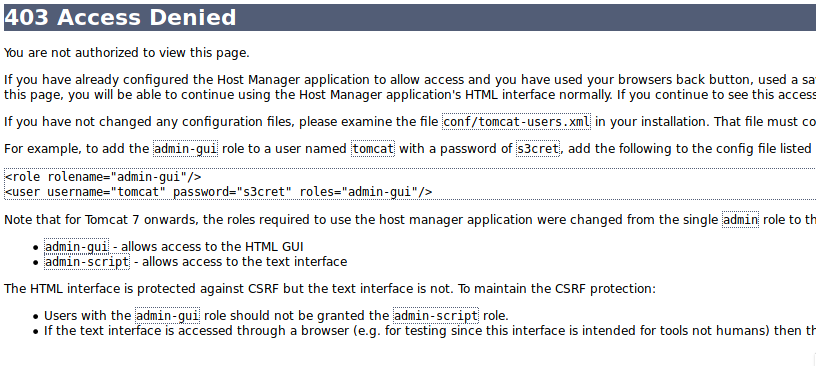The image size is (816, 366).
Task: Click the dotted admin role text
Action: click(x=741, y=220)
